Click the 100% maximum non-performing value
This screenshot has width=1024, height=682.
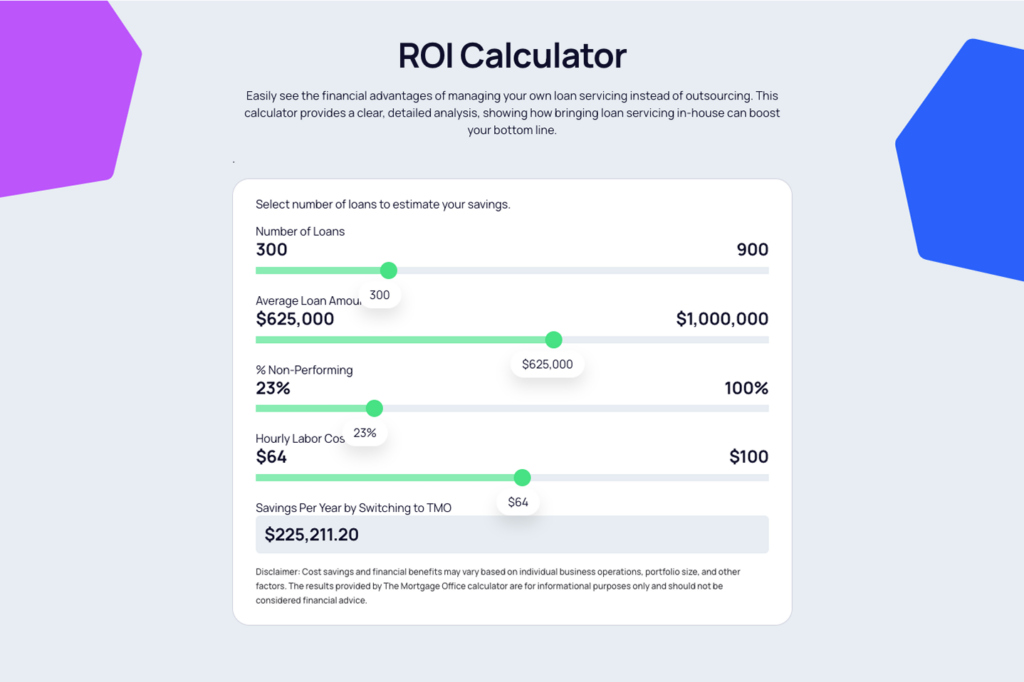click(746, 388)
